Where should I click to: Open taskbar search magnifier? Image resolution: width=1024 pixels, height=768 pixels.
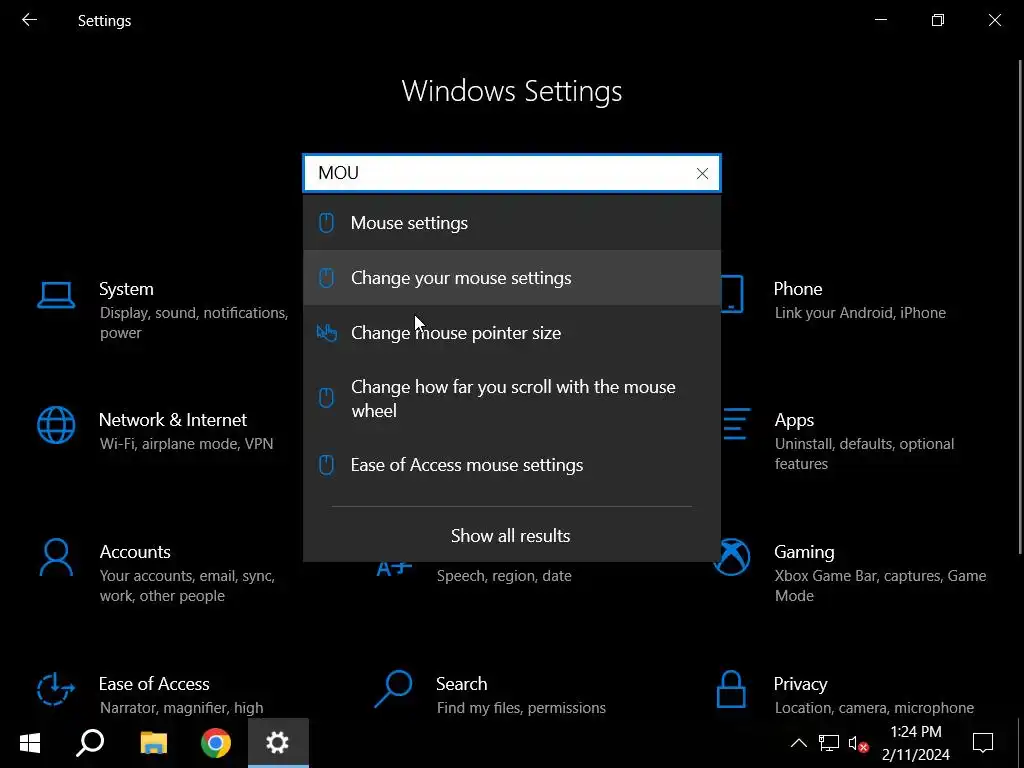click(90, 743)
